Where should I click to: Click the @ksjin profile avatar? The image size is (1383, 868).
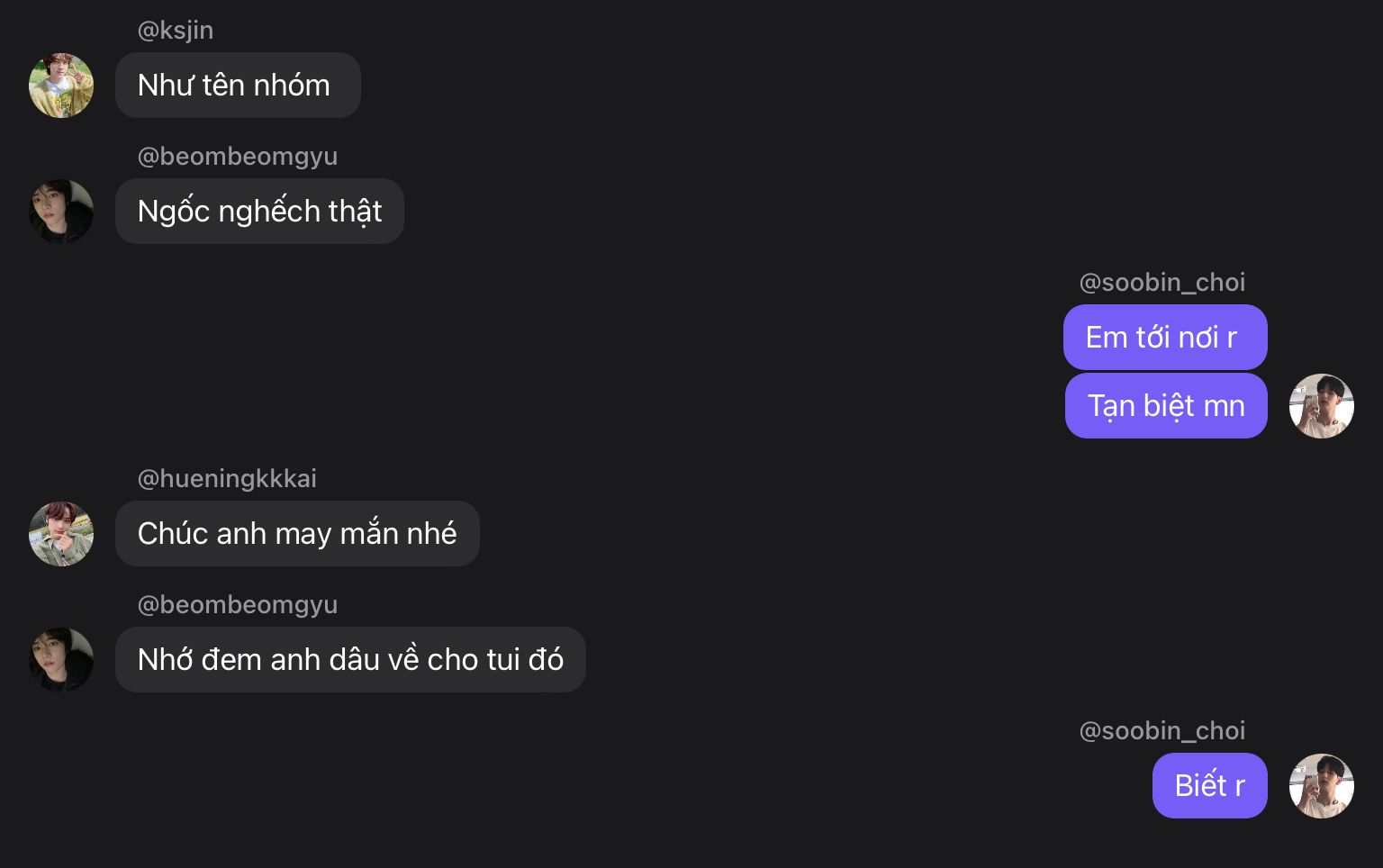coord(61,86)
